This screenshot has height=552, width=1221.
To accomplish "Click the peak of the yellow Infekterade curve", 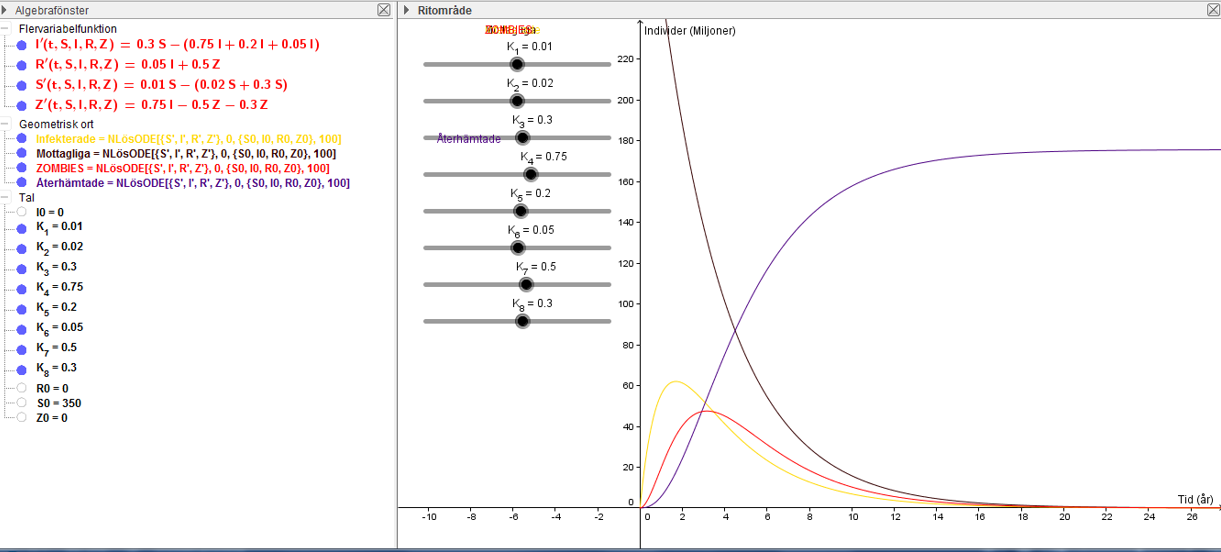I will (x=677, y=381).
